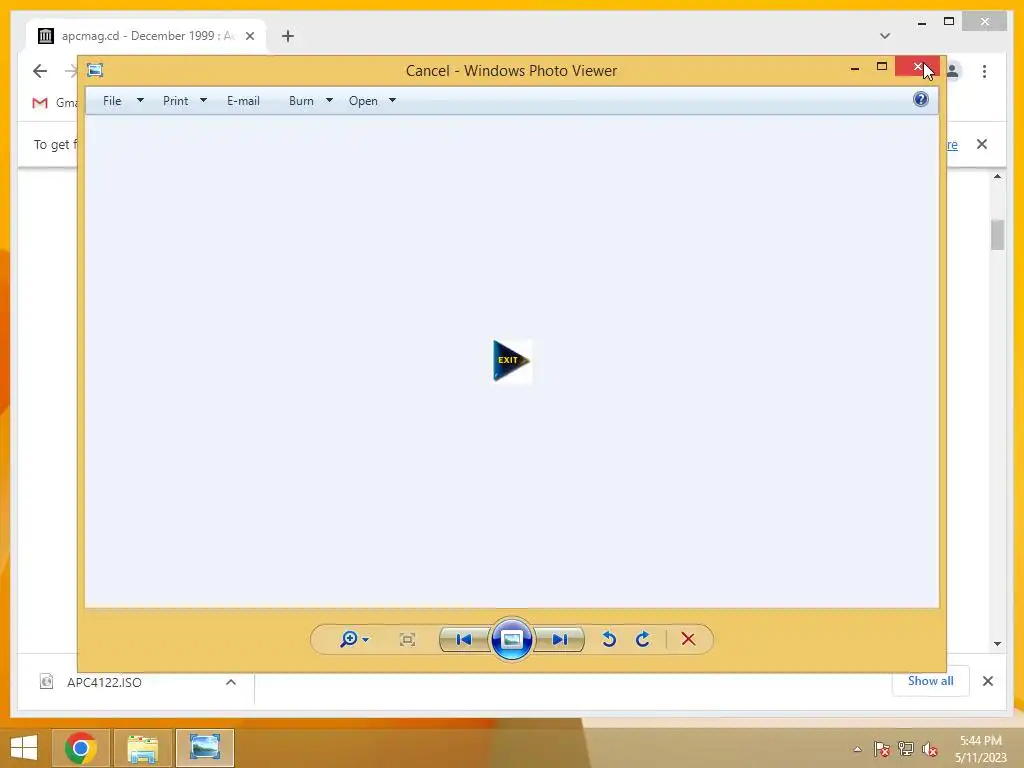This screenshot has width=1024, height=768.
Task: Click the Chrome back arrow
Action: [40, 71]
